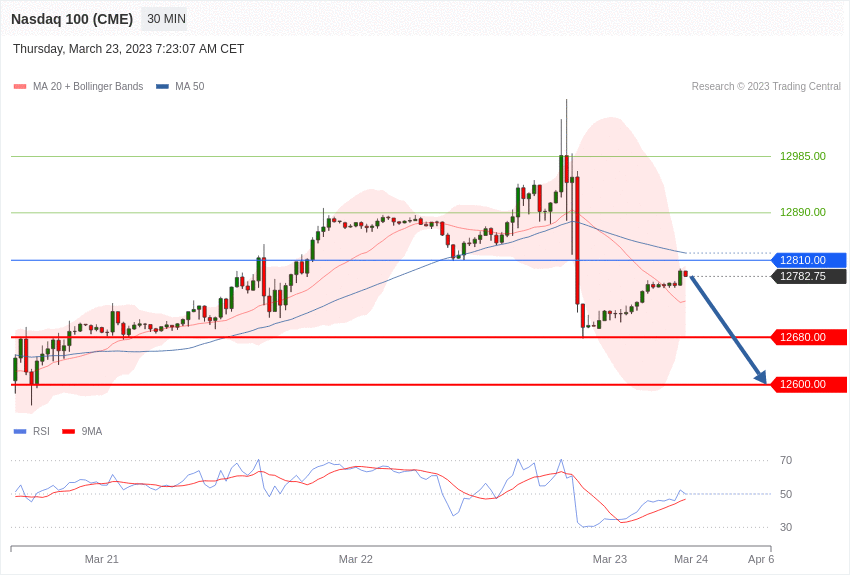Click the blue MA 50 legend swatch

tap(162, 87)
